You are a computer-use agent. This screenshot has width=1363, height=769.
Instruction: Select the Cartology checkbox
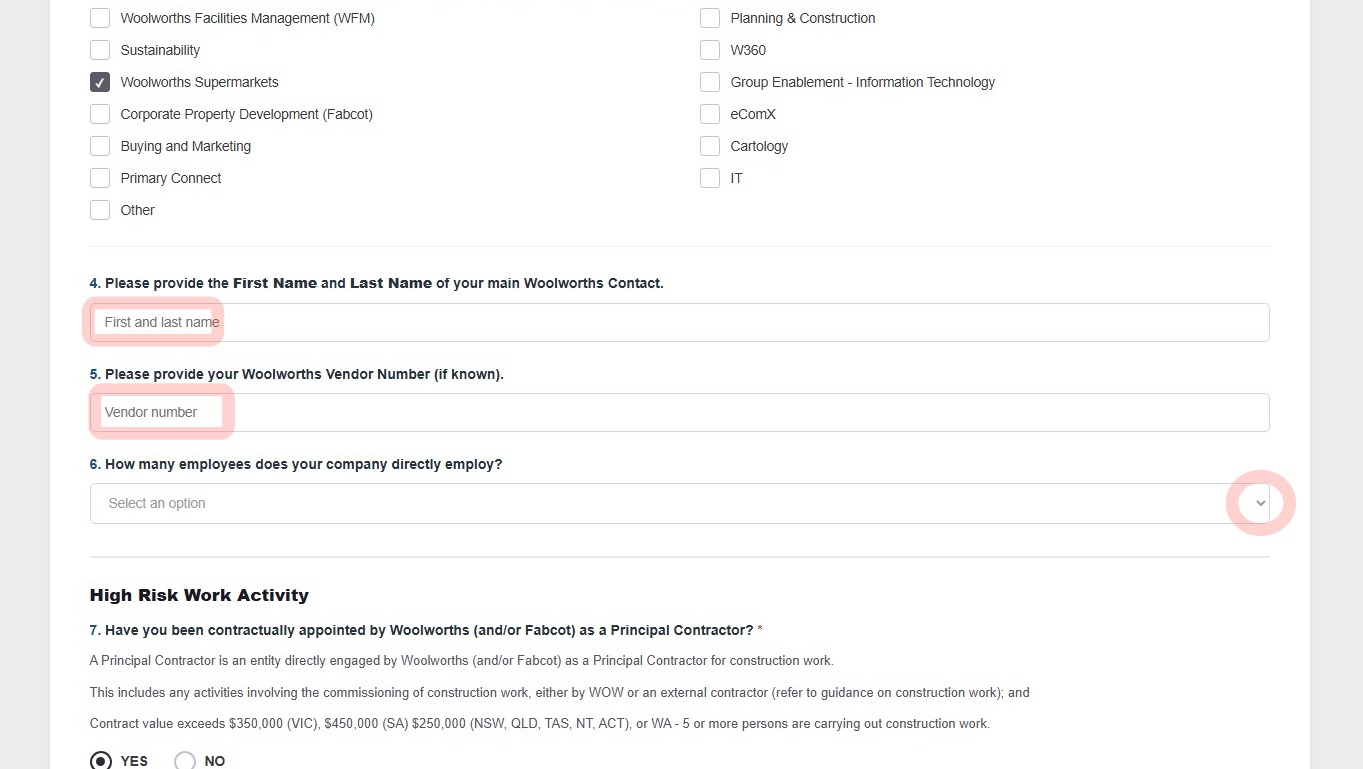tap(710, 146)
